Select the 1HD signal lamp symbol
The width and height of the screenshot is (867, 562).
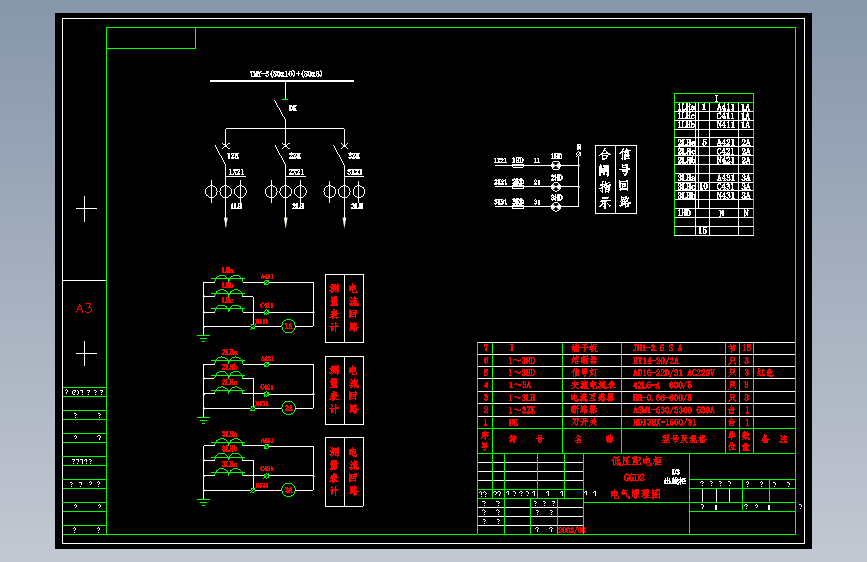[556, 165]
